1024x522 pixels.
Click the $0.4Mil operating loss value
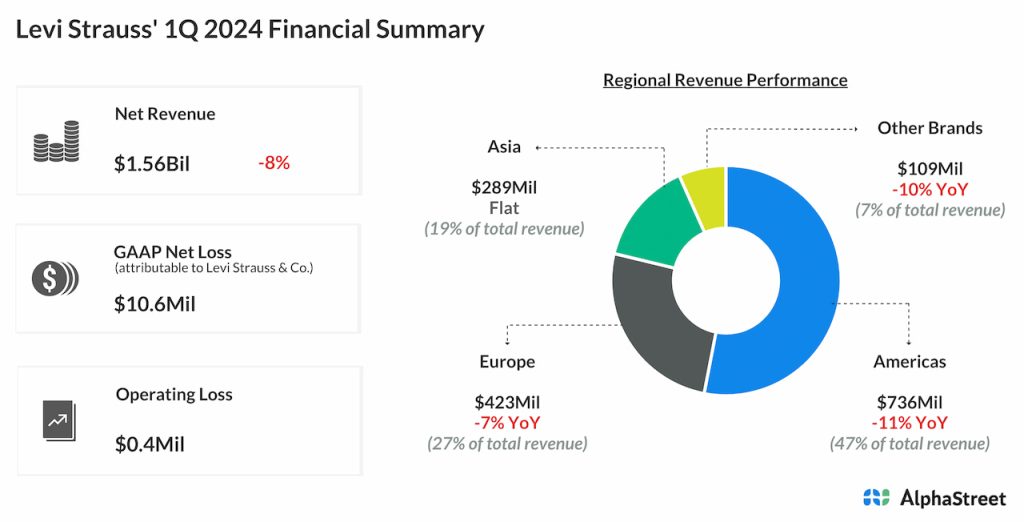[x=149, y=444]
